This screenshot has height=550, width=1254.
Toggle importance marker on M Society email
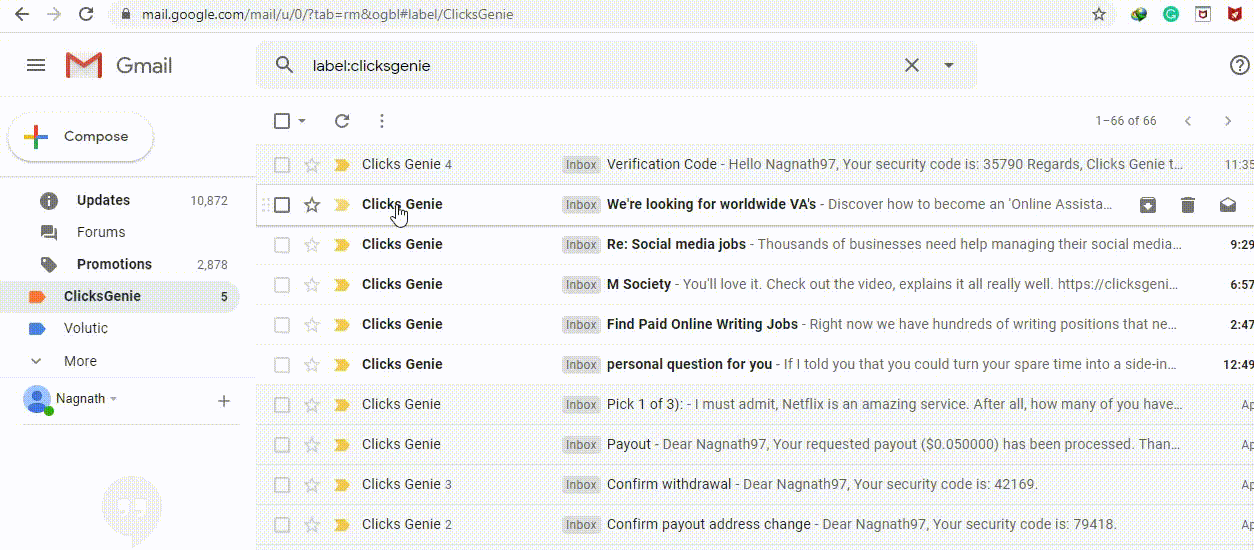(x=342, y=285)
